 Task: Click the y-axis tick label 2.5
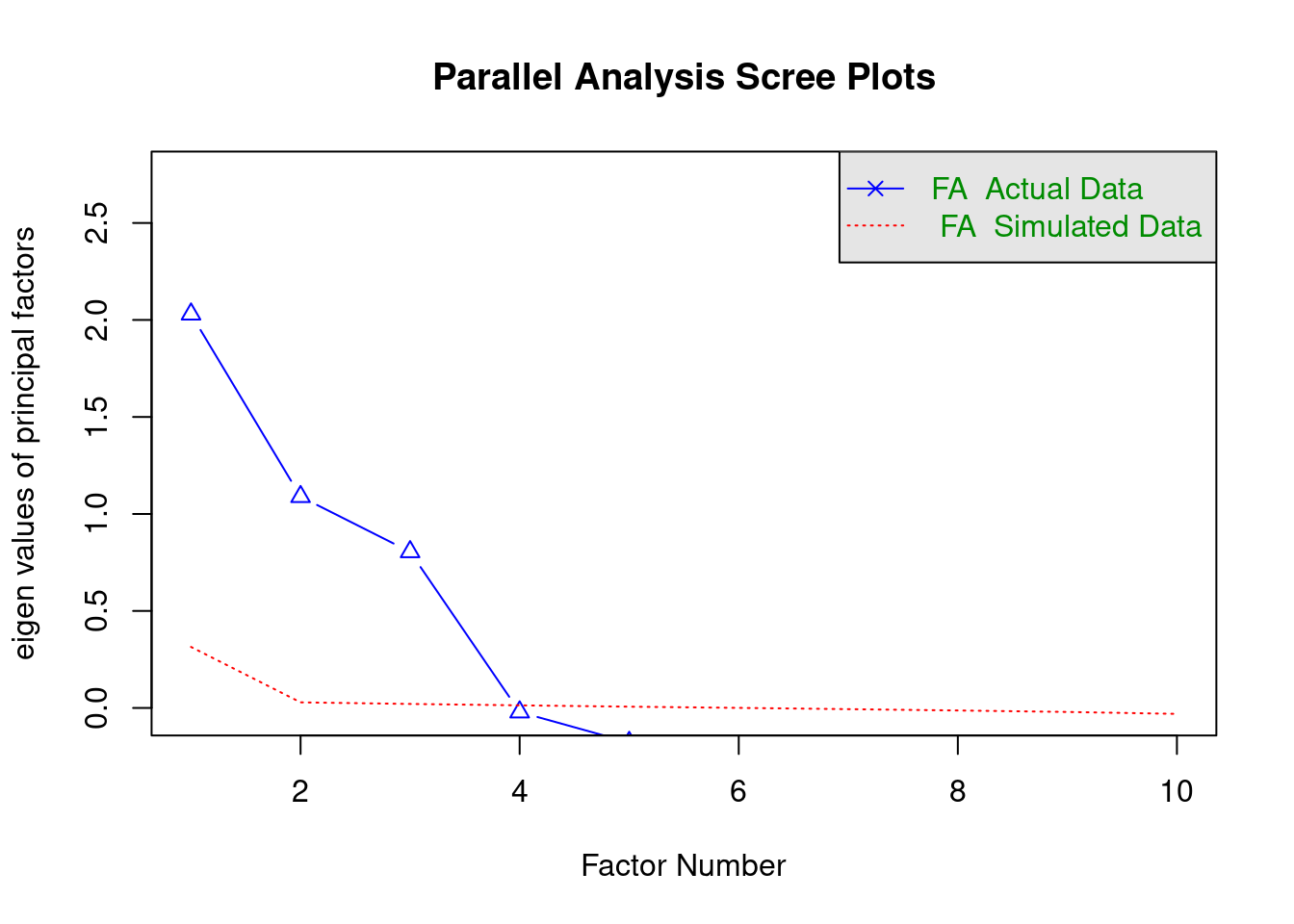(97, 223)
